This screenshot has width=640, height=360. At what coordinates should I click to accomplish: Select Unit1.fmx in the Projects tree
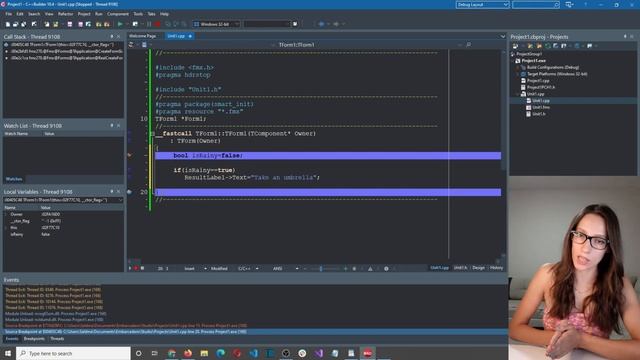click(540, 107)
